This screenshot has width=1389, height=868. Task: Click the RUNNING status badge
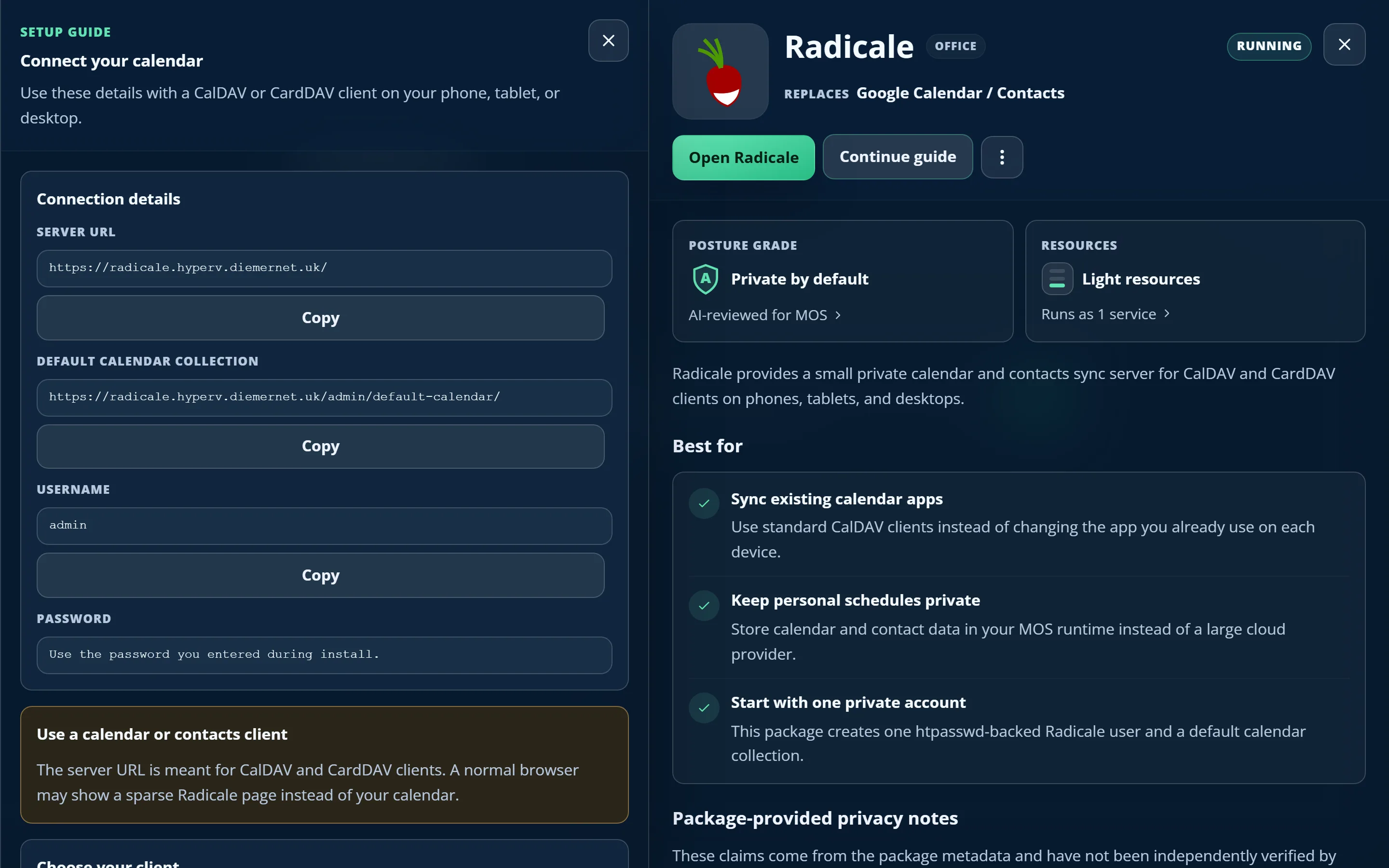[1268, 46]
